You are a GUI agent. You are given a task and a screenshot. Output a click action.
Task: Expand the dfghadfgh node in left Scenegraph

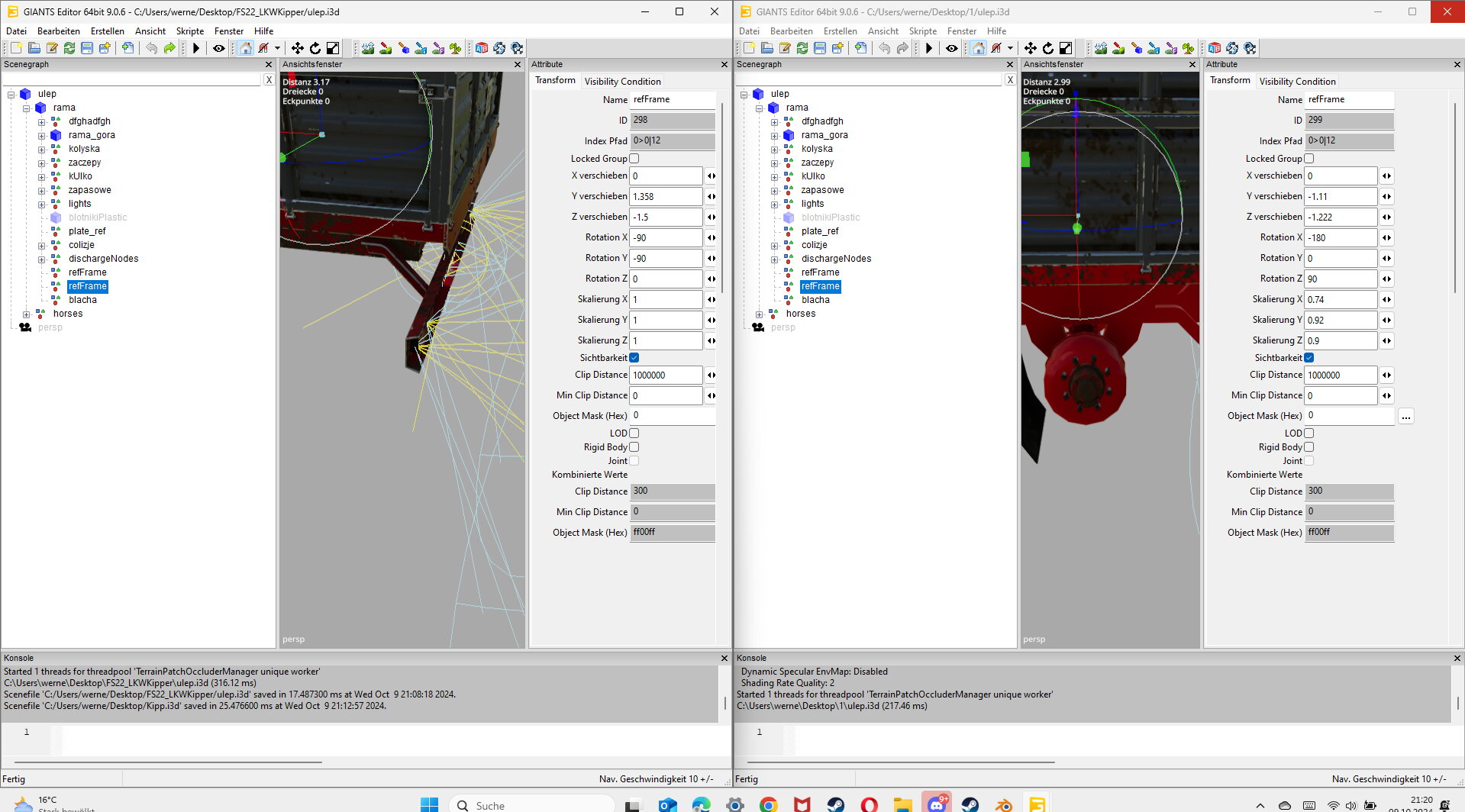(x=42, y=121)
